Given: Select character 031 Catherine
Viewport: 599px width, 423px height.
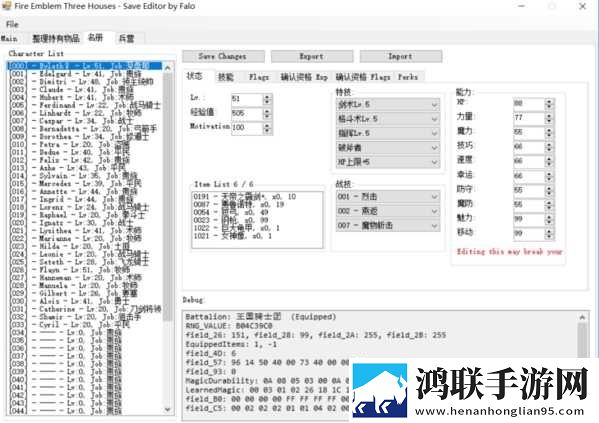Looking at the screenshot, I should [85, 309].
